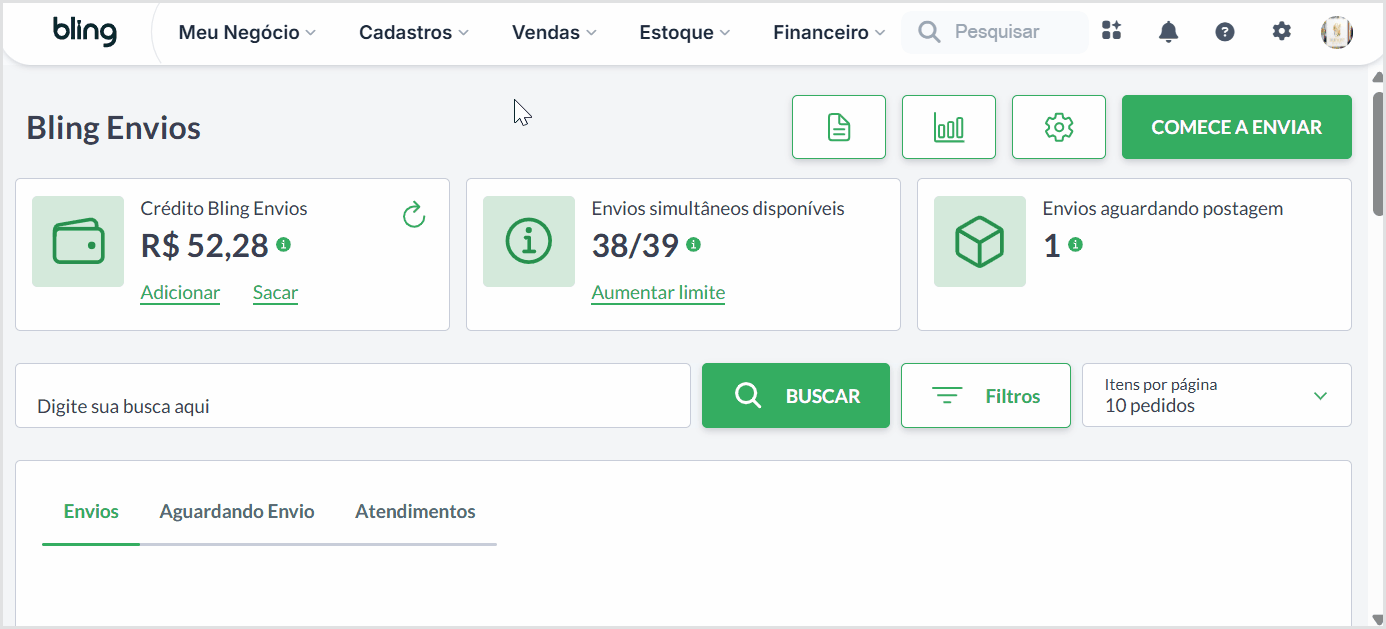1386x629 pixels.
Task: Open the user profile avatar
Action: pyautogui.click(x=1337, y=32)
